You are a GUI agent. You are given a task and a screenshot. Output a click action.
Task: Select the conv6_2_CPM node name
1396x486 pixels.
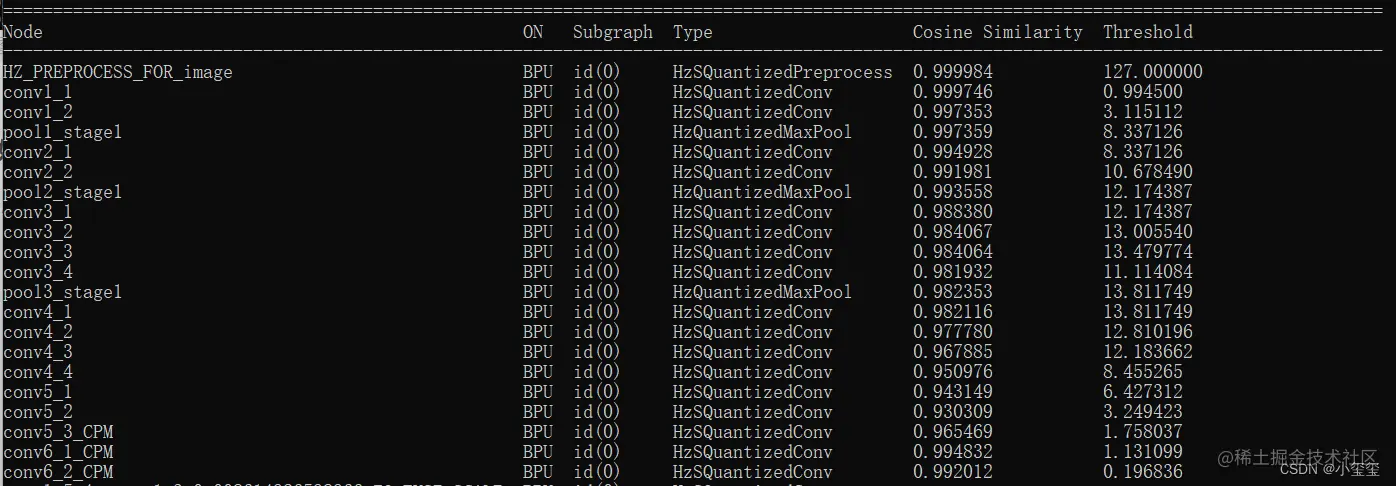click(58, 472)
